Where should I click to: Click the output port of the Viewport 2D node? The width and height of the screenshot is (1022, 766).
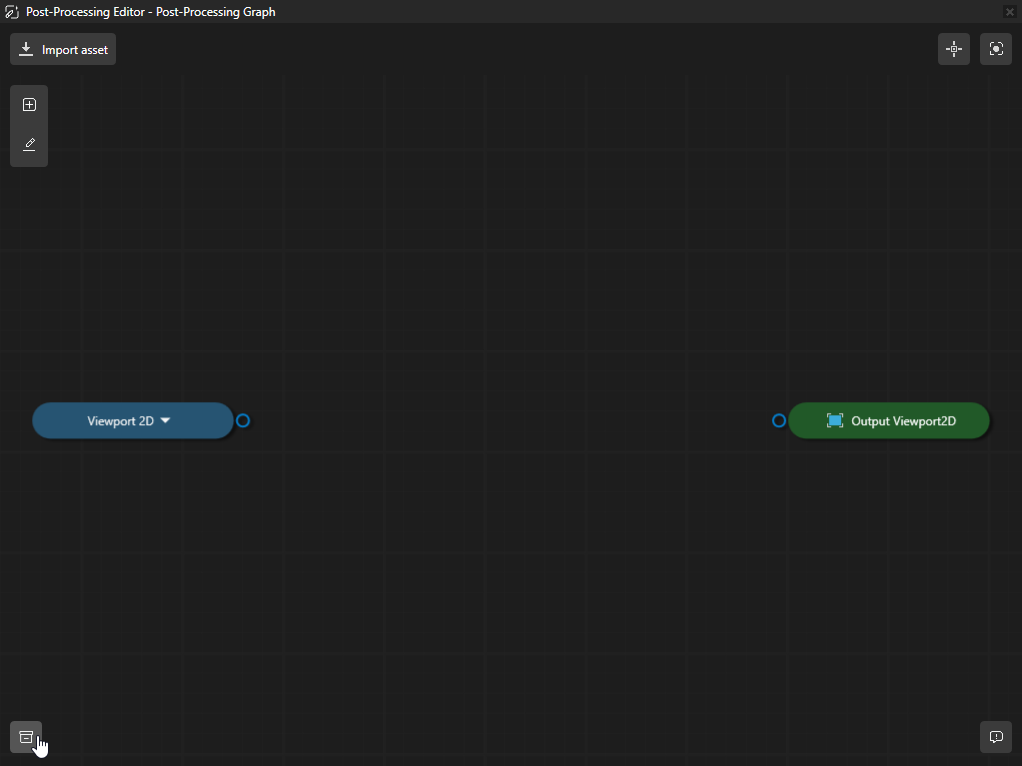coord(242,420)
